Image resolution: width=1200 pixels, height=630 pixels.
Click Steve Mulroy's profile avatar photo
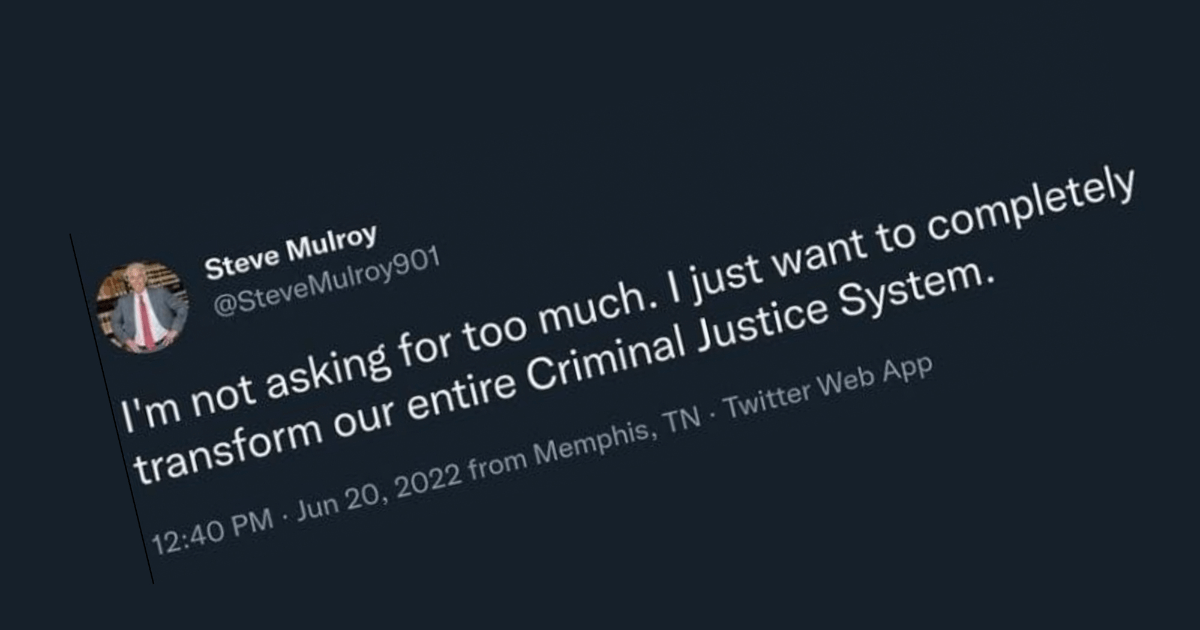142,308
